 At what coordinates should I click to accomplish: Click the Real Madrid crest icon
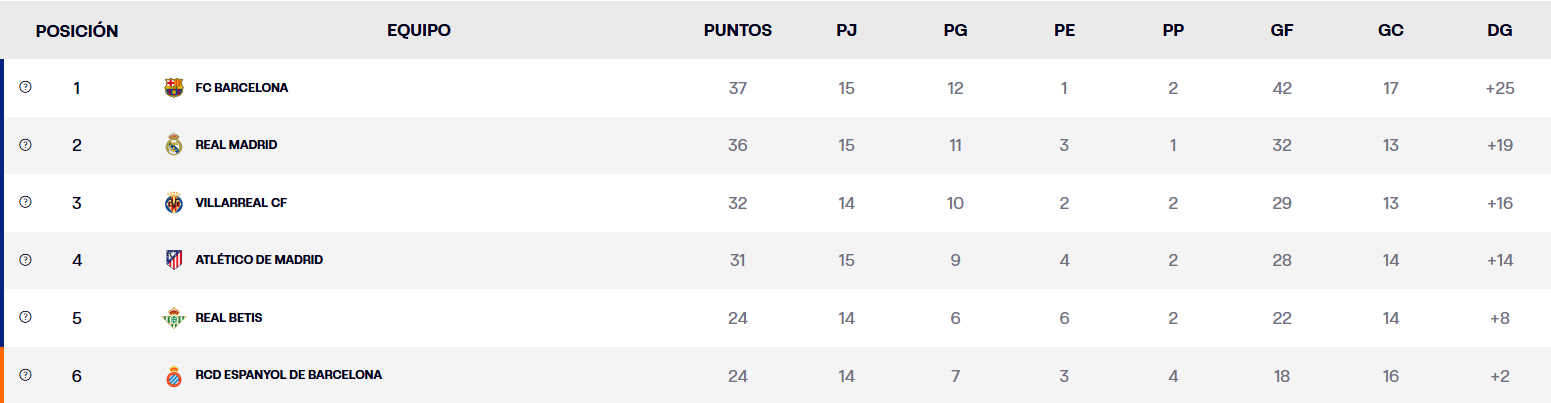coord(174,145)
